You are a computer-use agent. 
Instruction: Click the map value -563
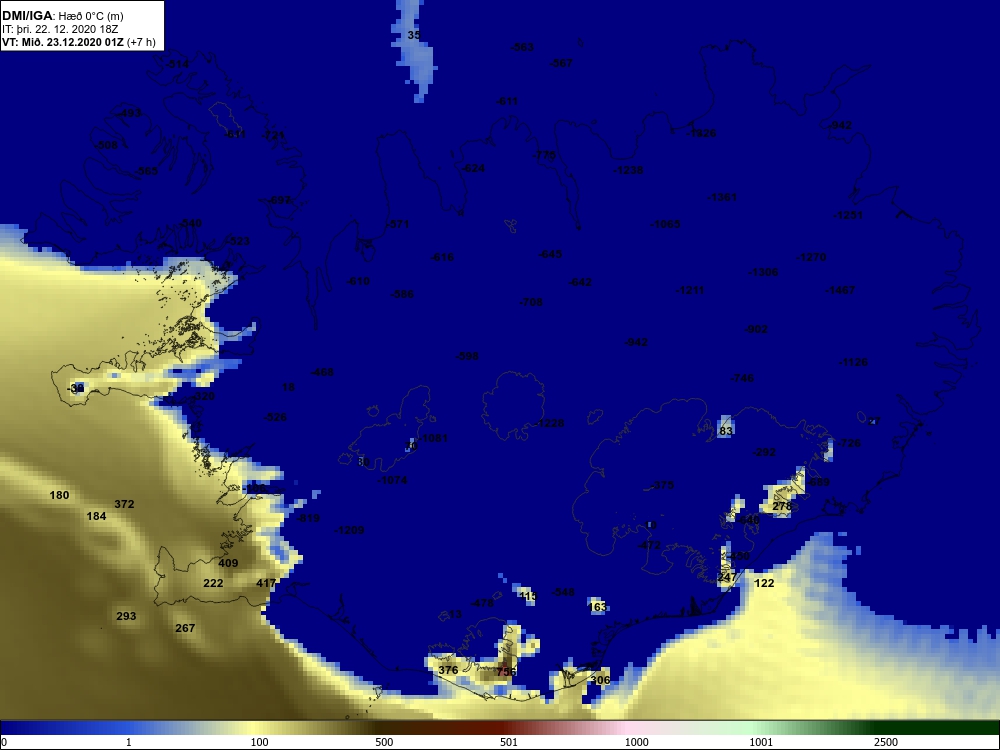click(x=523, y=47)
